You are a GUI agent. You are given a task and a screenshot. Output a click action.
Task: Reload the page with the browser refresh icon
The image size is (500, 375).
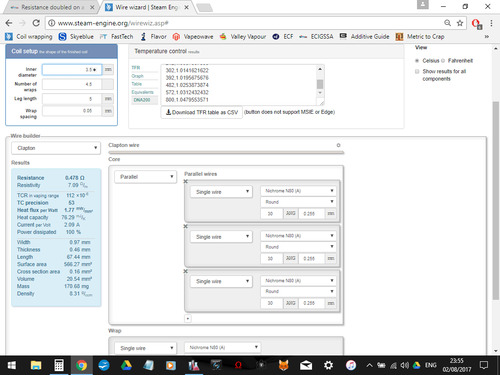[36, 23]
